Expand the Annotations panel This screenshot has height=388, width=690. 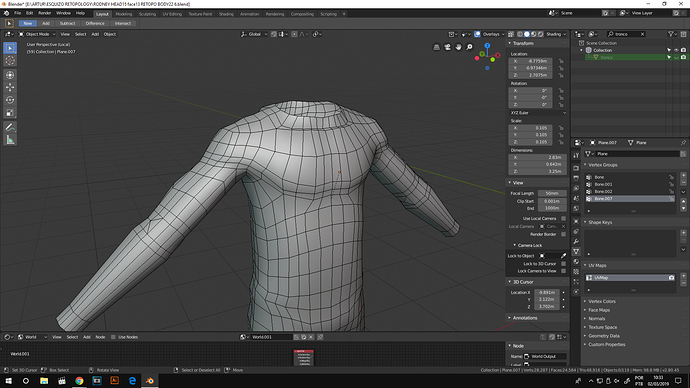525,318
